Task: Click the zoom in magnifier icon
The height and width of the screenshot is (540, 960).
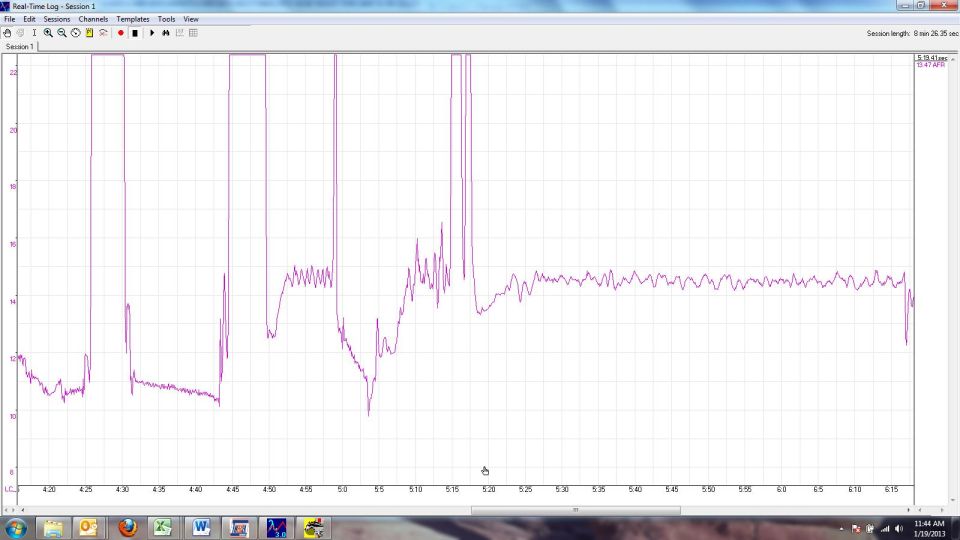Action: pyautogui.click(x=48, y=33)
